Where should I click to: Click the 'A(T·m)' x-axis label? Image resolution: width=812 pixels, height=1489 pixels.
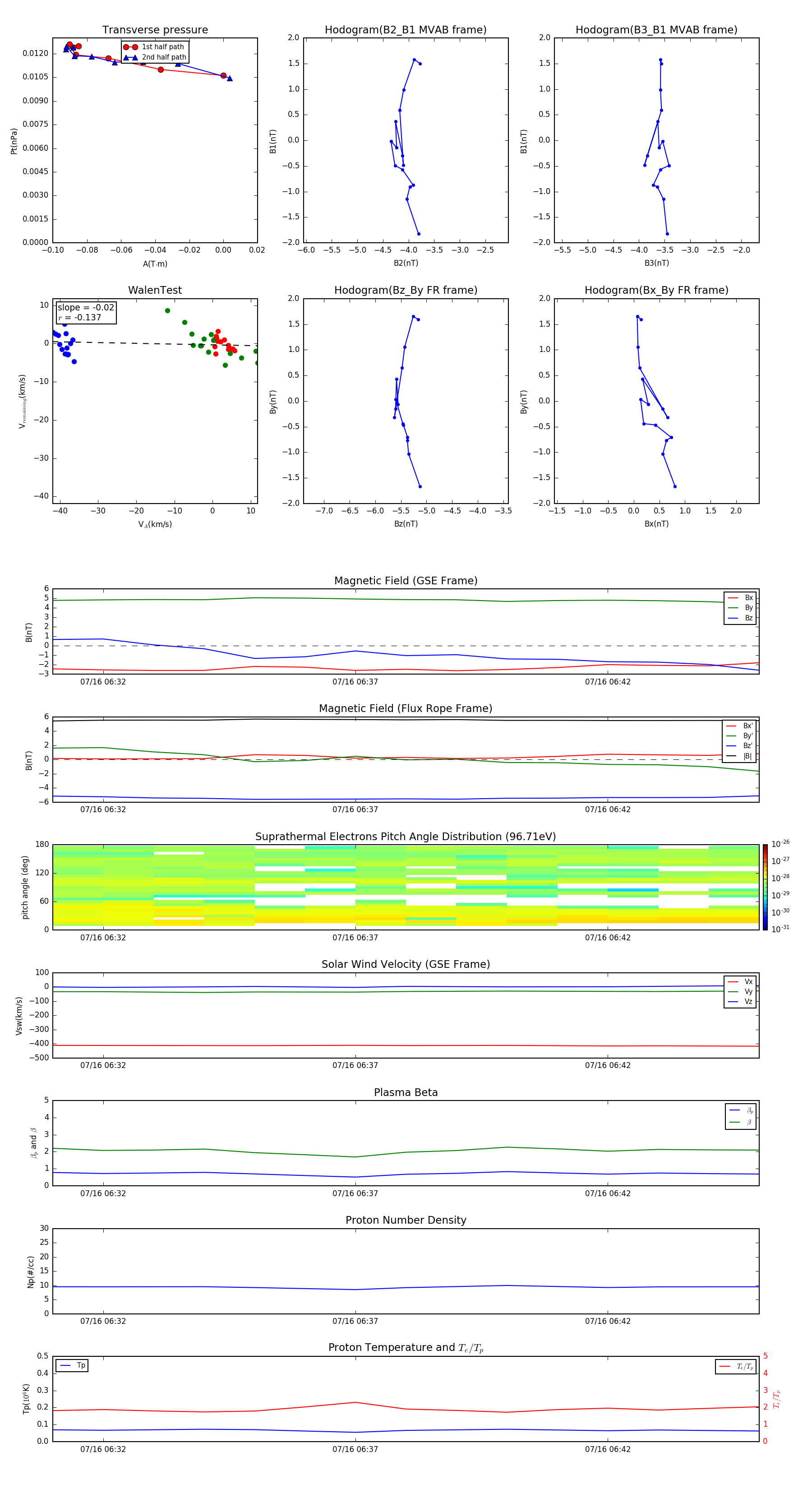155,264
